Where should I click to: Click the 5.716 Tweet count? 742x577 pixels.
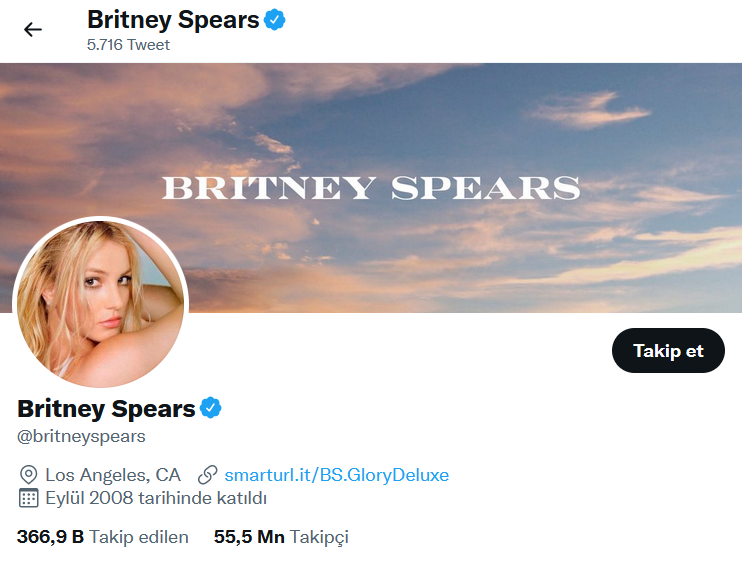click(x=128, y=45)
